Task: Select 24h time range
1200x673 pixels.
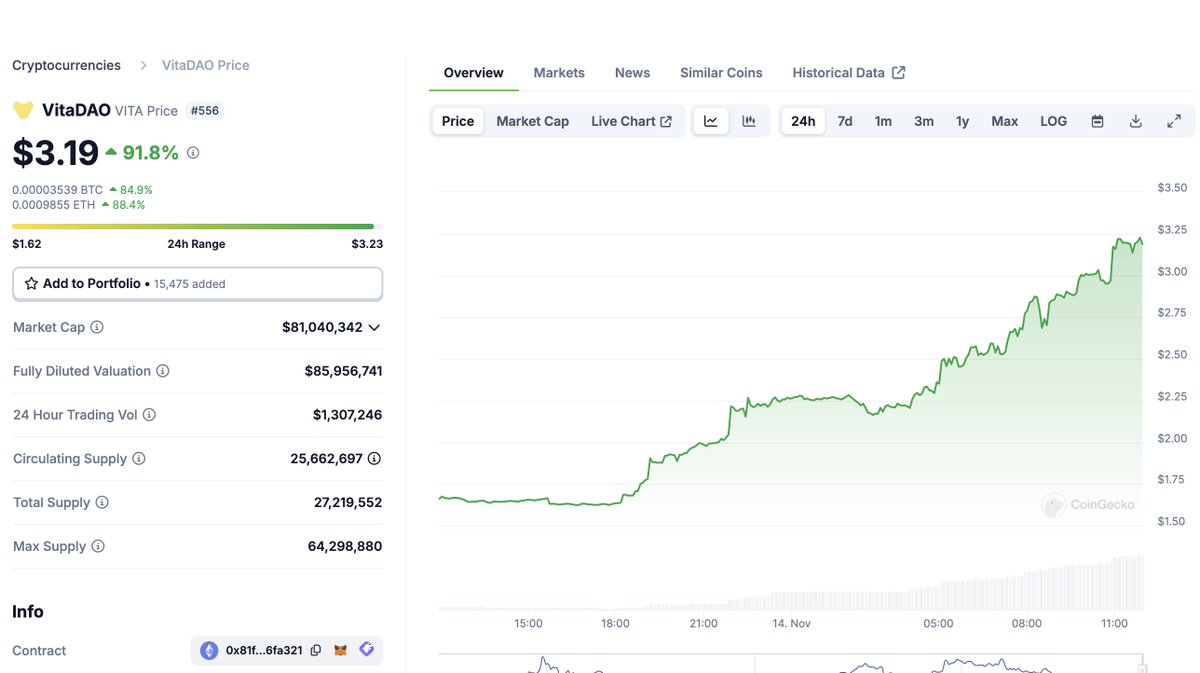Action: pos(803,121)
